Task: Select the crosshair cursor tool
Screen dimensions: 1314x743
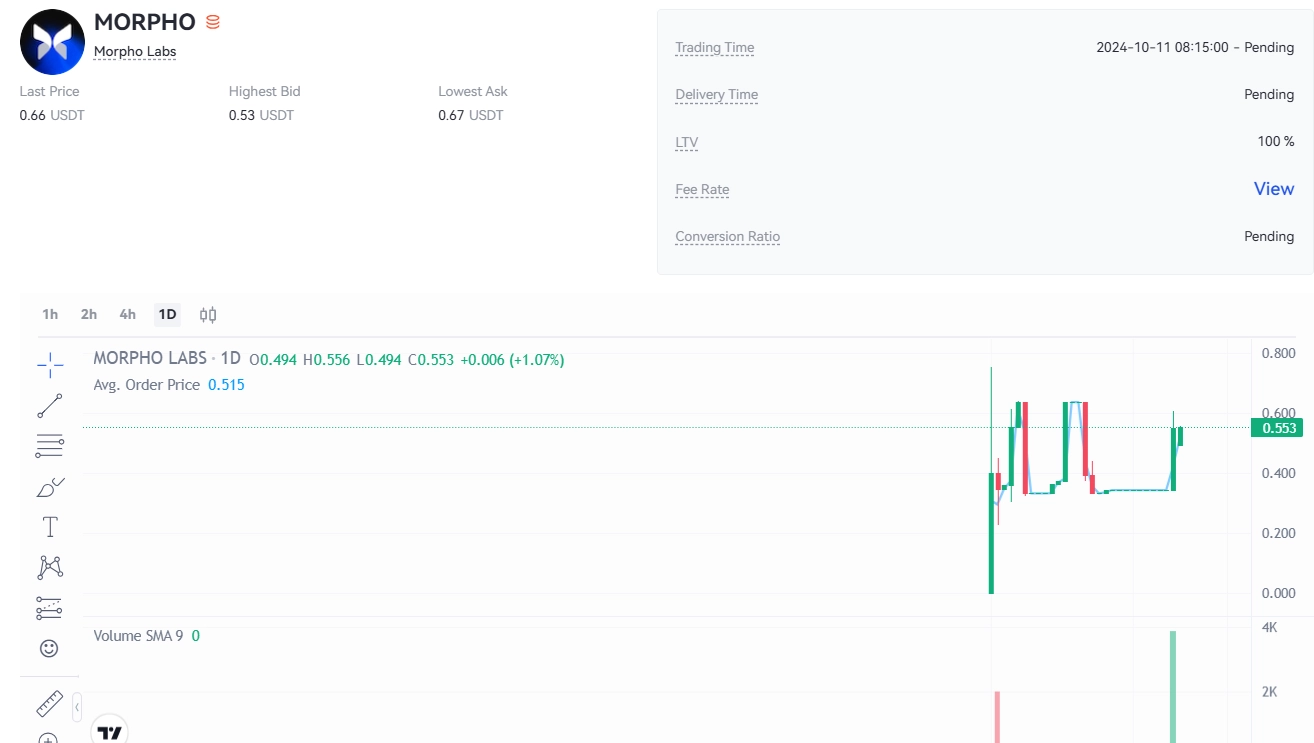Action: click(50, 365)
